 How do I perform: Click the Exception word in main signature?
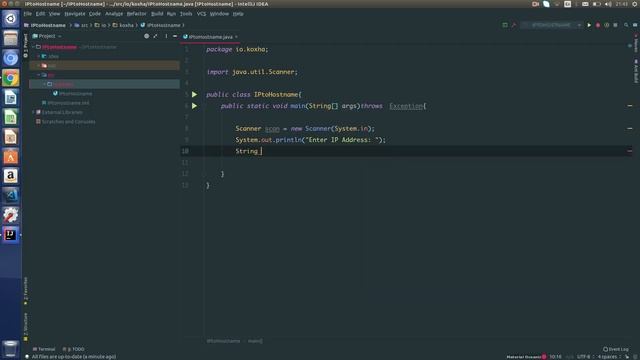point(406,106)
